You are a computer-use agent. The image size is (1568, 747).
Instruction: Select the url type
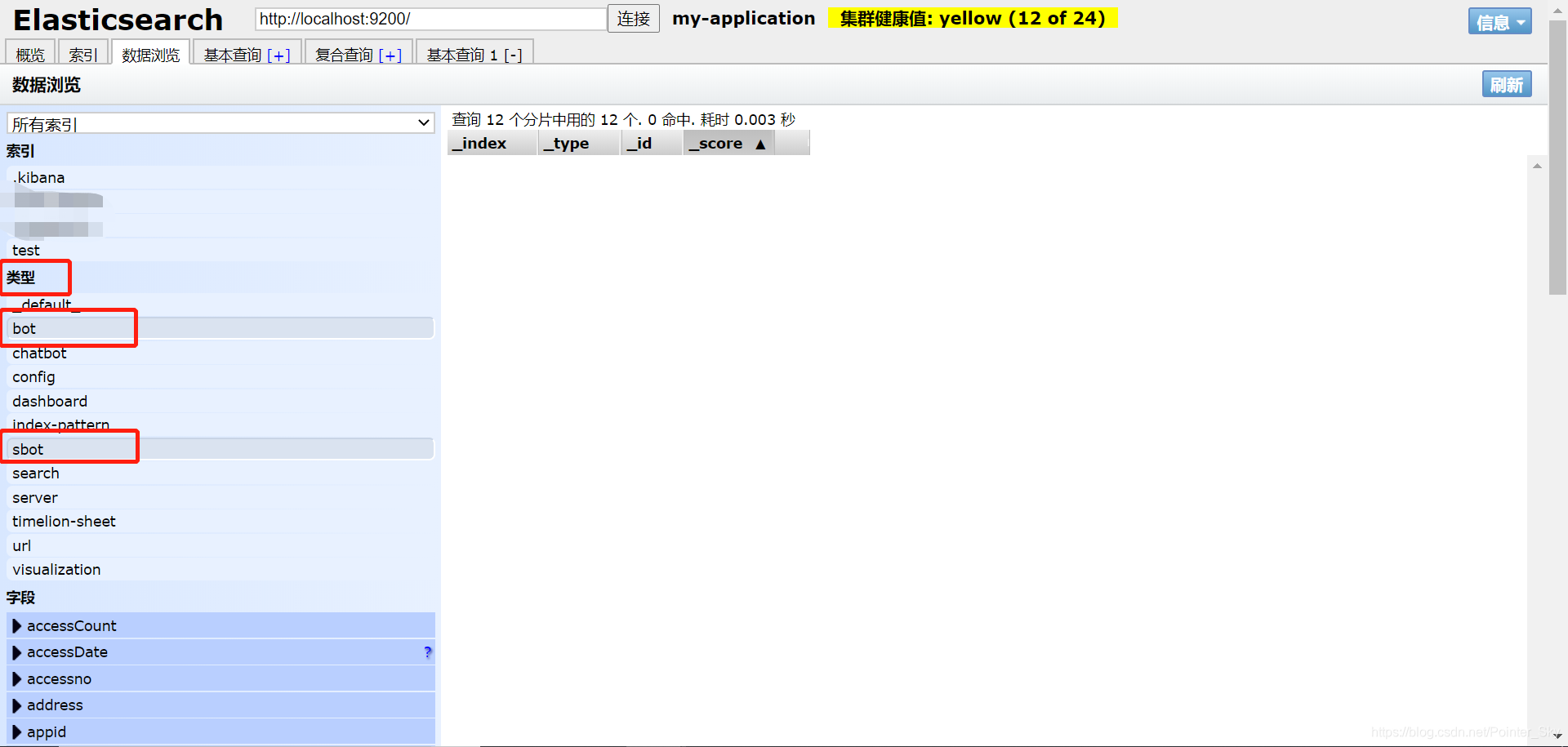tap(220, 545)
